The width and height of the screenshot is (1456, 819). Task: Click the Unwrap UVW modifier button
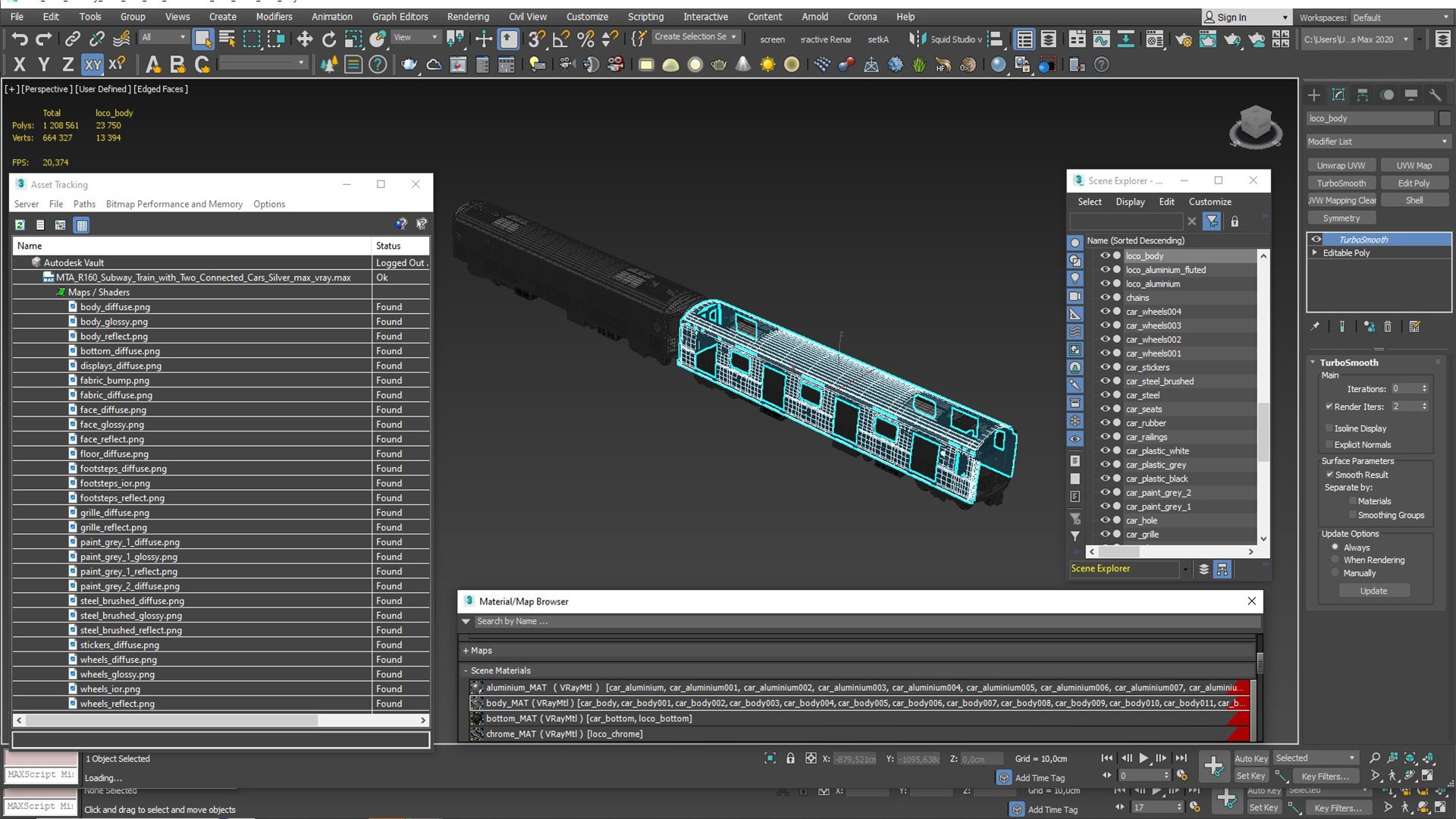[1341, 165]
